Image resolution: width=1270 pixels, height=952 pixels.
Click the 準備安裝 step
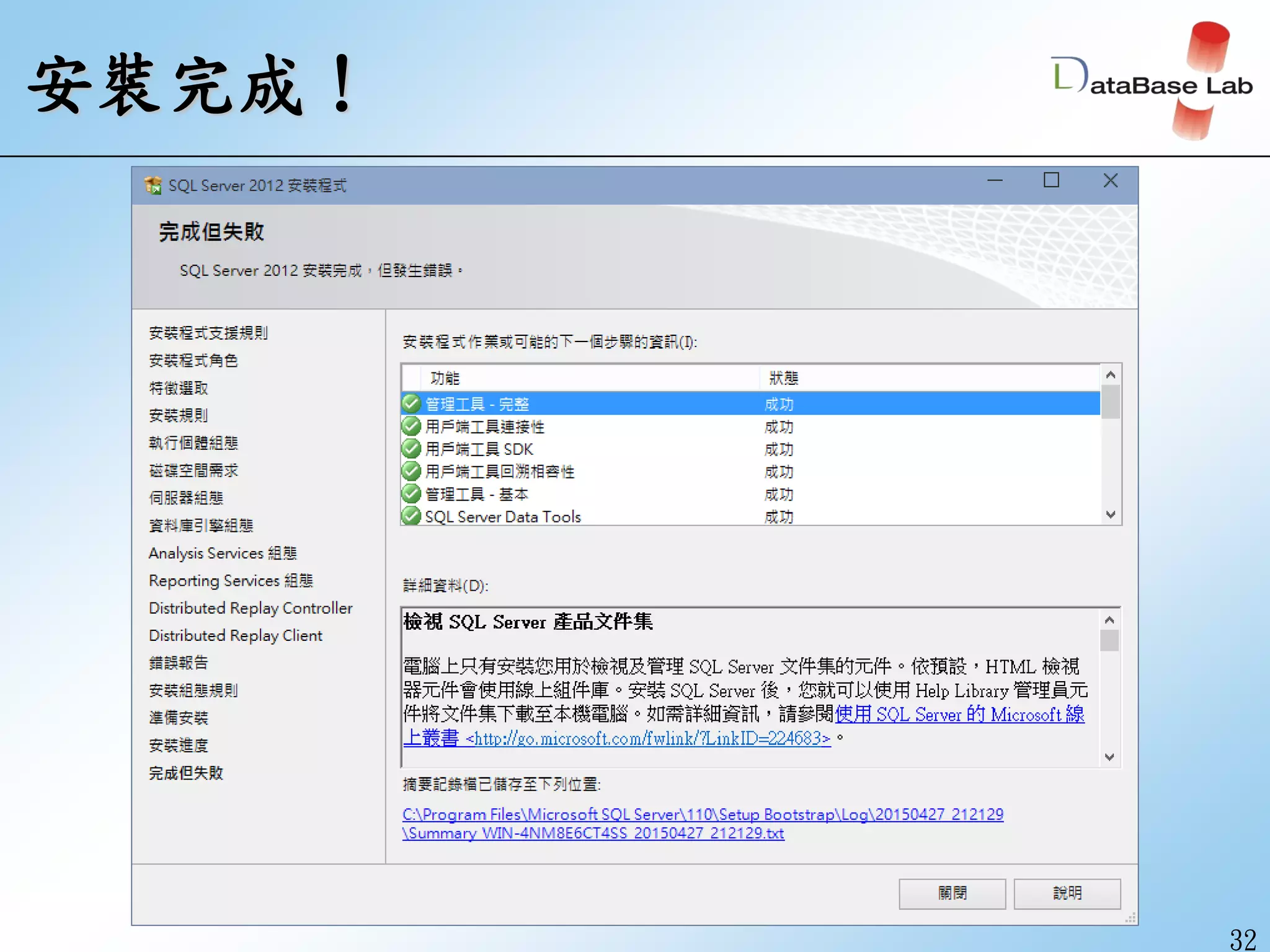(179, 718)
